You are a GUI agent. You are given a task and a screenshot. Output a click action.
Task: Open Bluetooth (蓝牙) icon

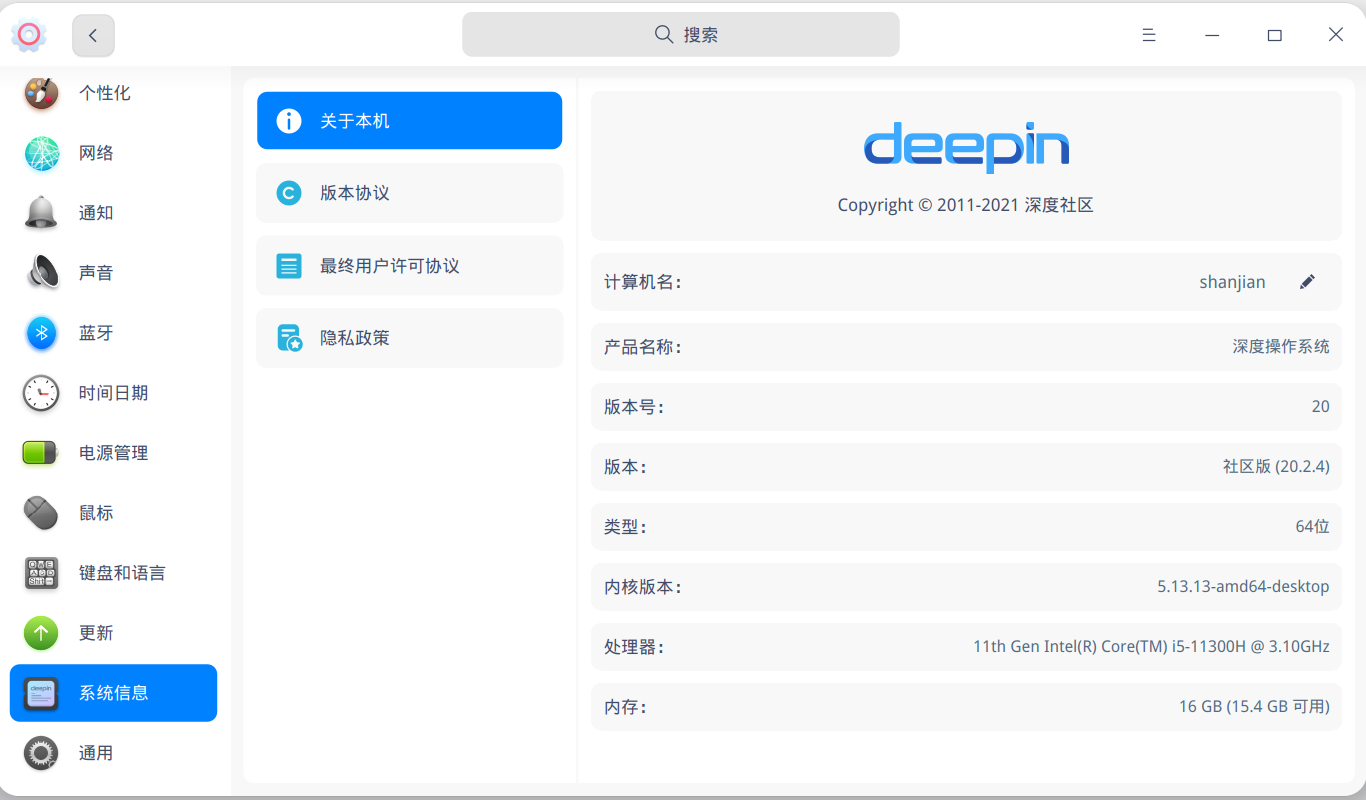41,333
